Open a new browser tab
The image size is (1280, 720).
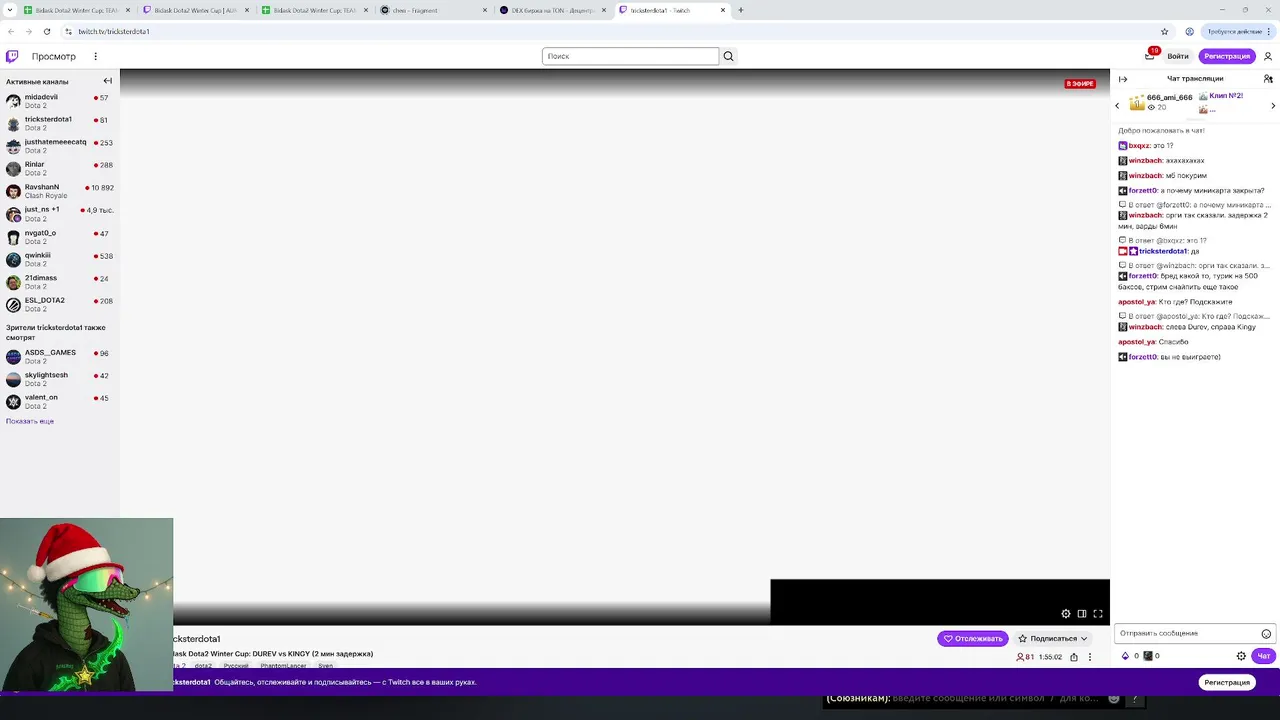740,10
